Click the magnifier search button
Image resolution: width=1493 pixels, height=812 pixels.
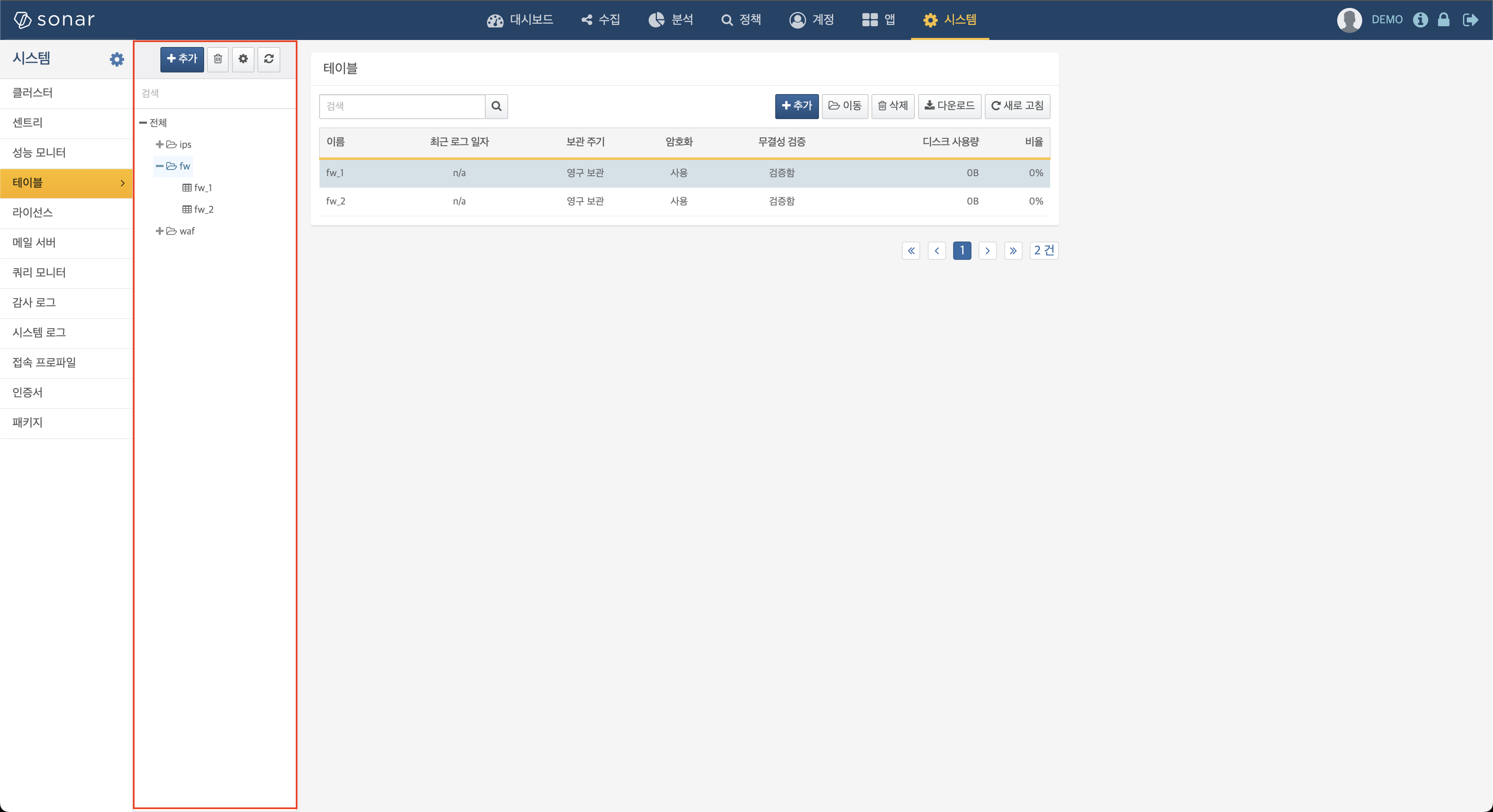pyautogui.click(x=497, y=106)
